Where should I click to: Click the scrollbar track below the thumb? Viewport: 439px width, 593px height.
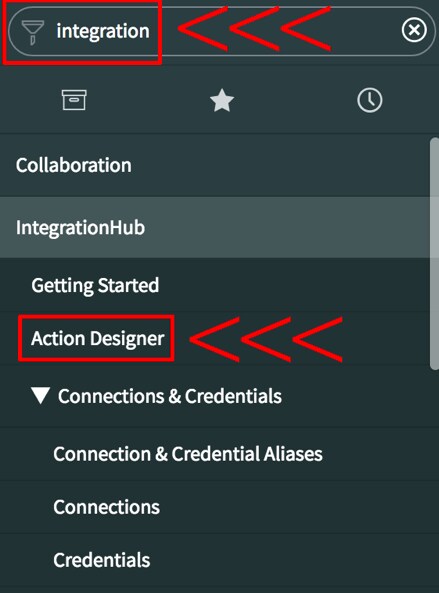point(434,480)
